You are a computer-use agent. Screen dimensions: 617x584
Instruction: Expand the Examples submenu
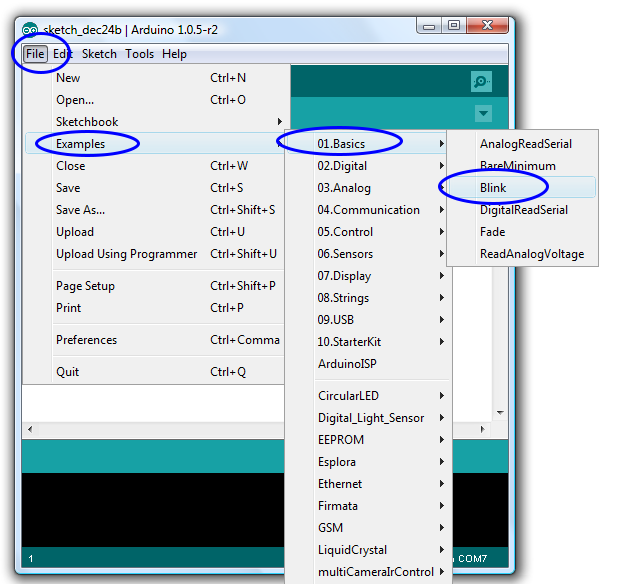[x=156, y=144]
